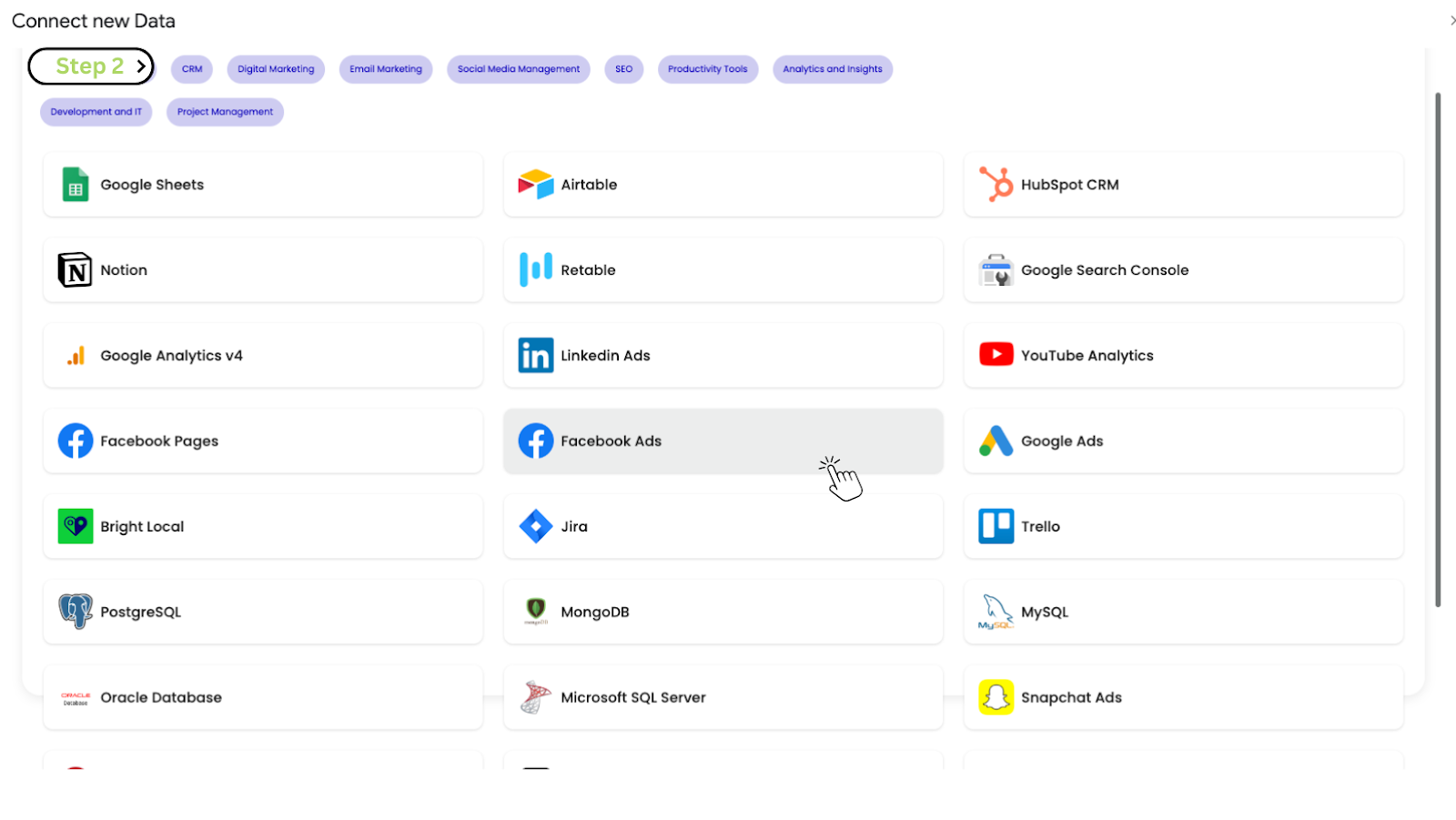The width and height of the screenshot is (1456, 820).
Task: Click the Bright Local green icon
Action: 76,526
